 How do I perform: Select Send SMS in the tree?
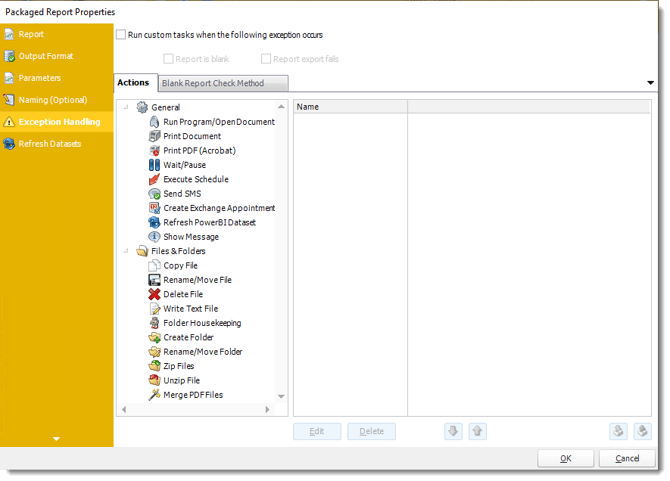click(x=182, y=194)
